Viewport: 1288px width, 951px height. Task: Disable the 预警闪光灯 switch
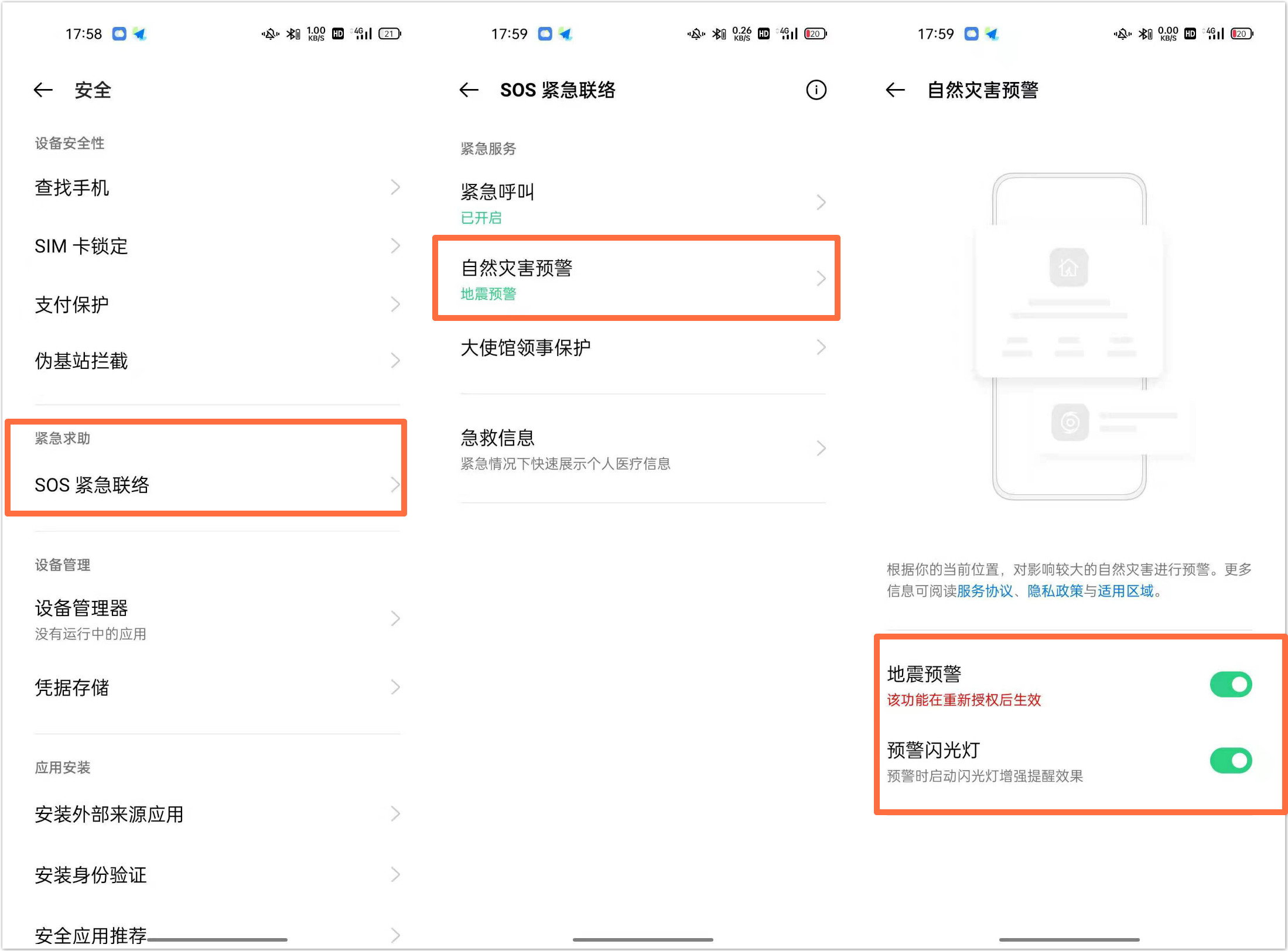[1231, 761]
